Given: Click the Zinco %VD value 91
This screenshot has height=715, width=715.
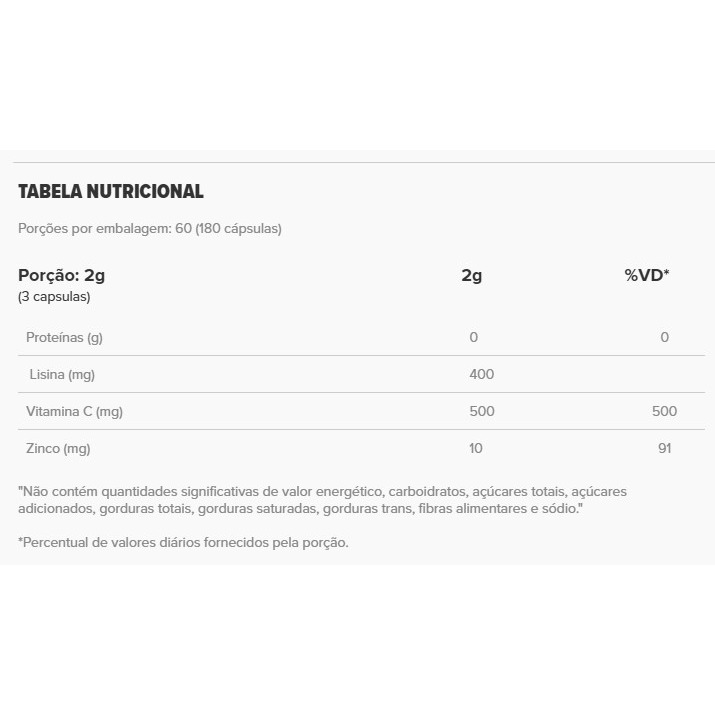Looking at the screenshot, I should pos(664,448).
